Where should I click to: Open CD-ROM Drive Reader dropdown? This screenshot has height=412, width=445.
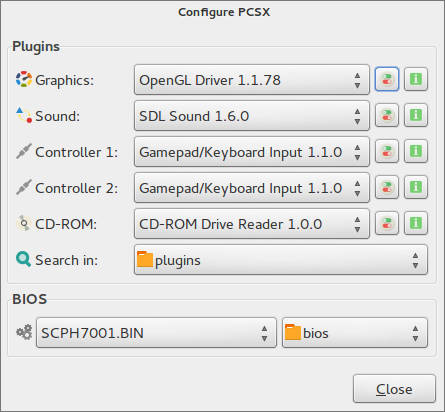point(252,224)
